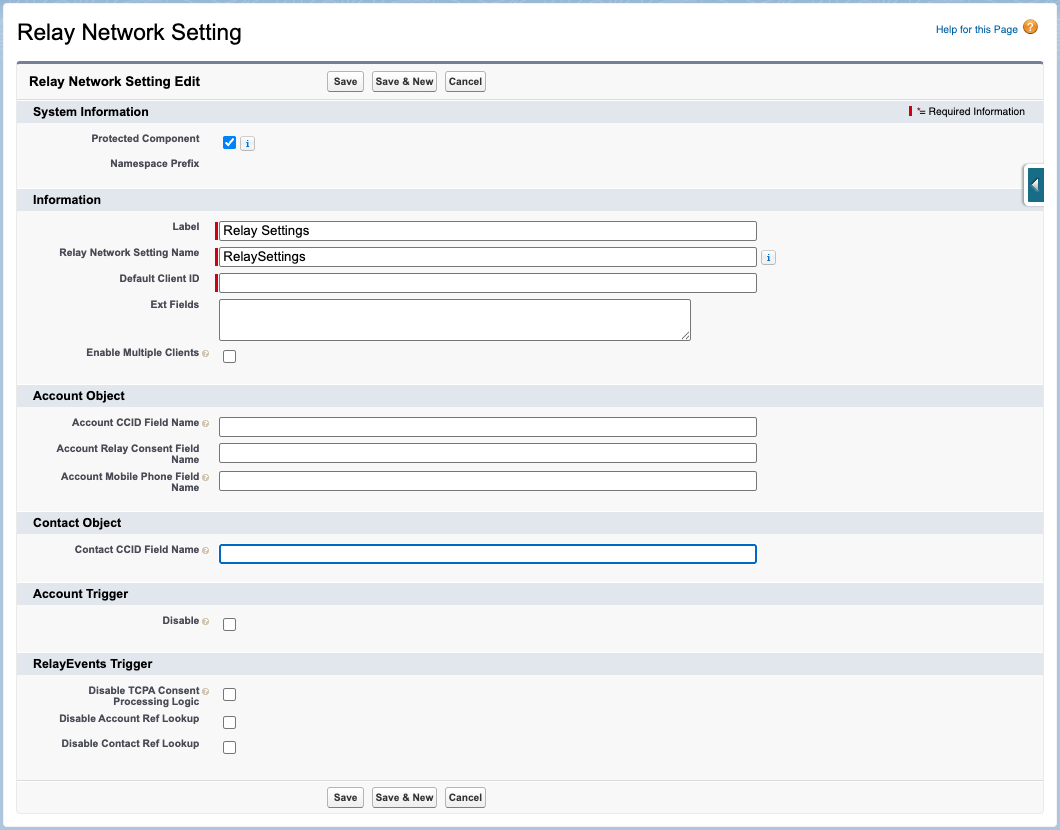Click help icon beside Account Trigger Disable label
Screen dimensions: 1060x830
point(206,622)
